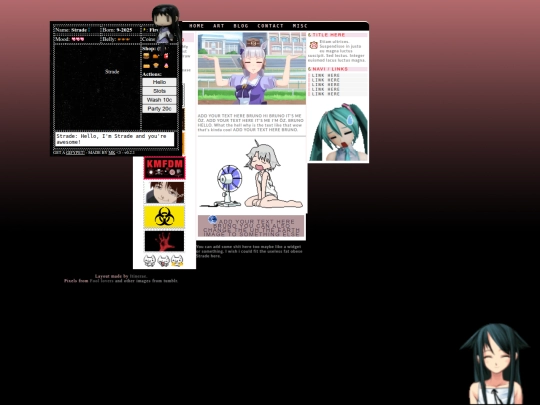Open the BLOG menu item
540x405 pixels.
pos(241,26)
